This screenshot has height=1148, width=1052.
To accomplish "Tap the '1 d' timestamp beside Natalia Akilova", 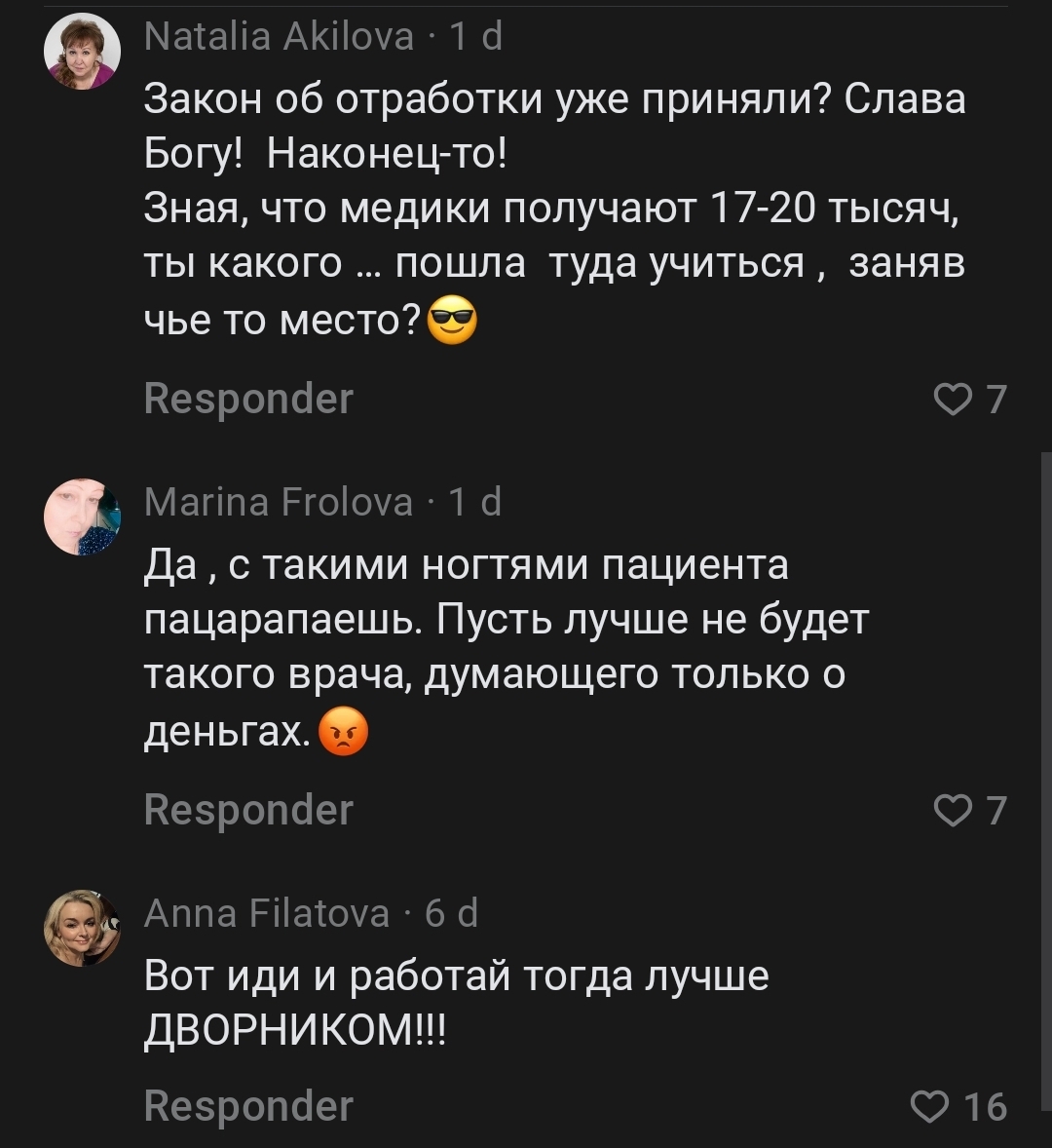I will [x=475, y=37].
